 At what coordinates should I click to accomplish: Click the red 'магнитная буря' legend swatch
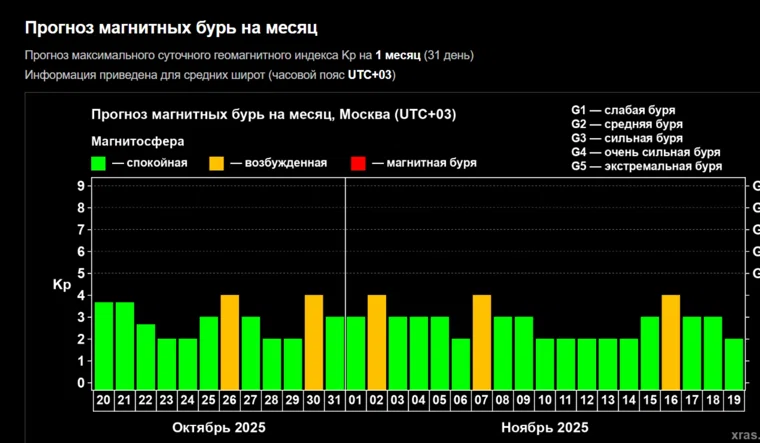tap(359, 163)
